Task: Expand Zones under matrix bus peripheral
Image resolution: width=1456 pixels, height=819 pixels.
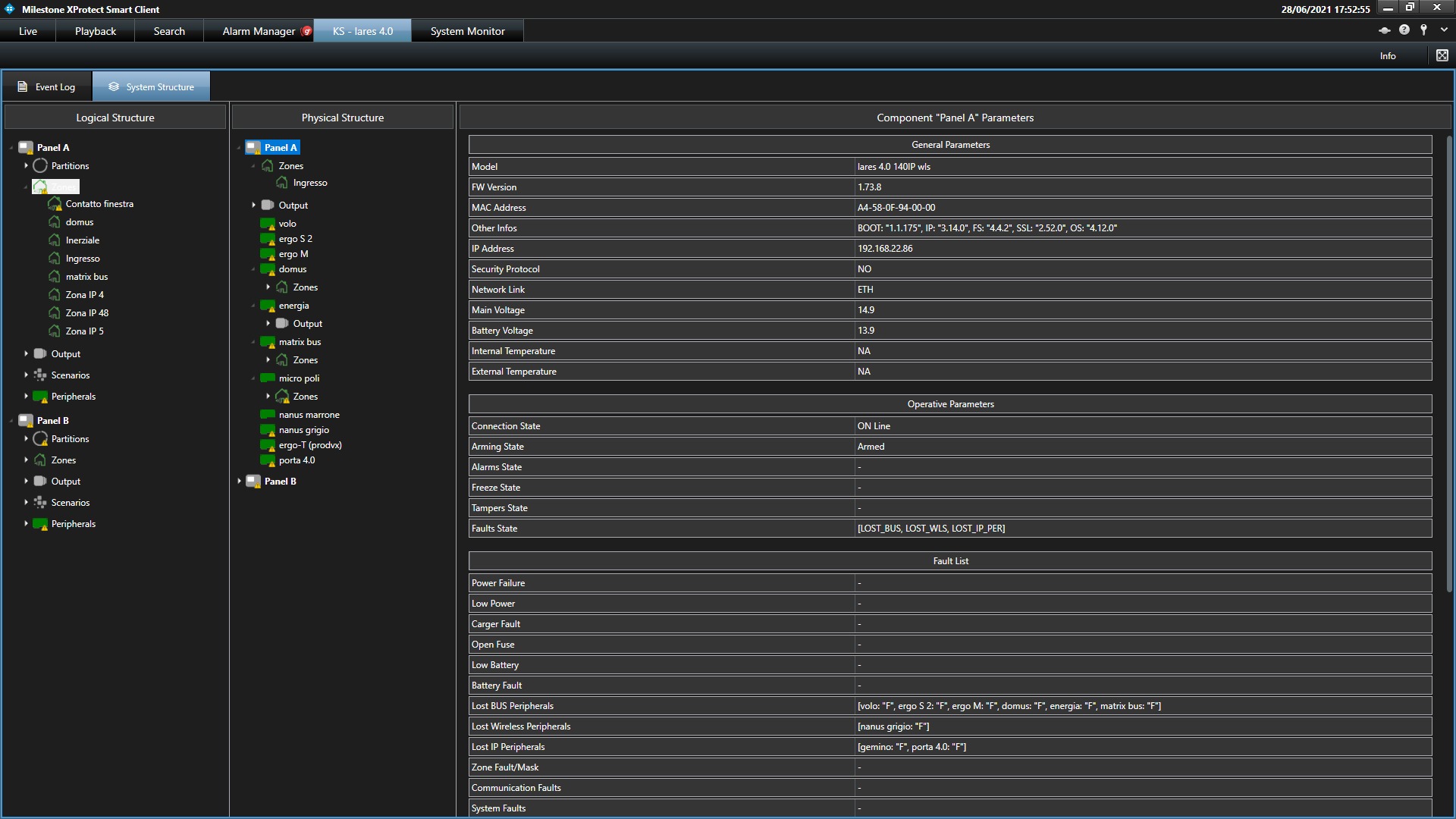Action: [x=268, y=359]
